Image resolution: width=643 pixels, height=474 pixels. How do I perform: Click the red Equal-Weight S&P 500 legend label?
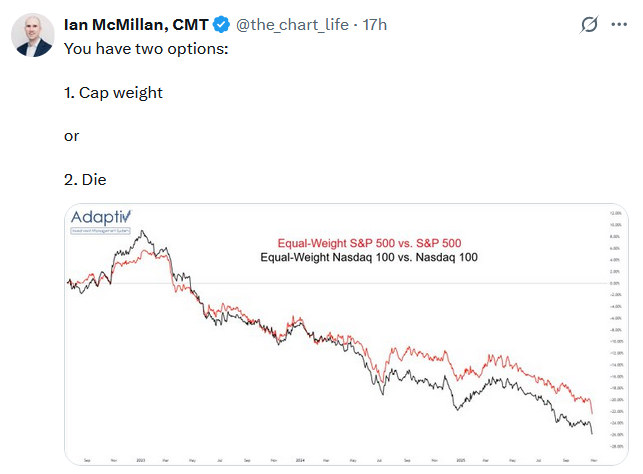click(x=369, y=243)
